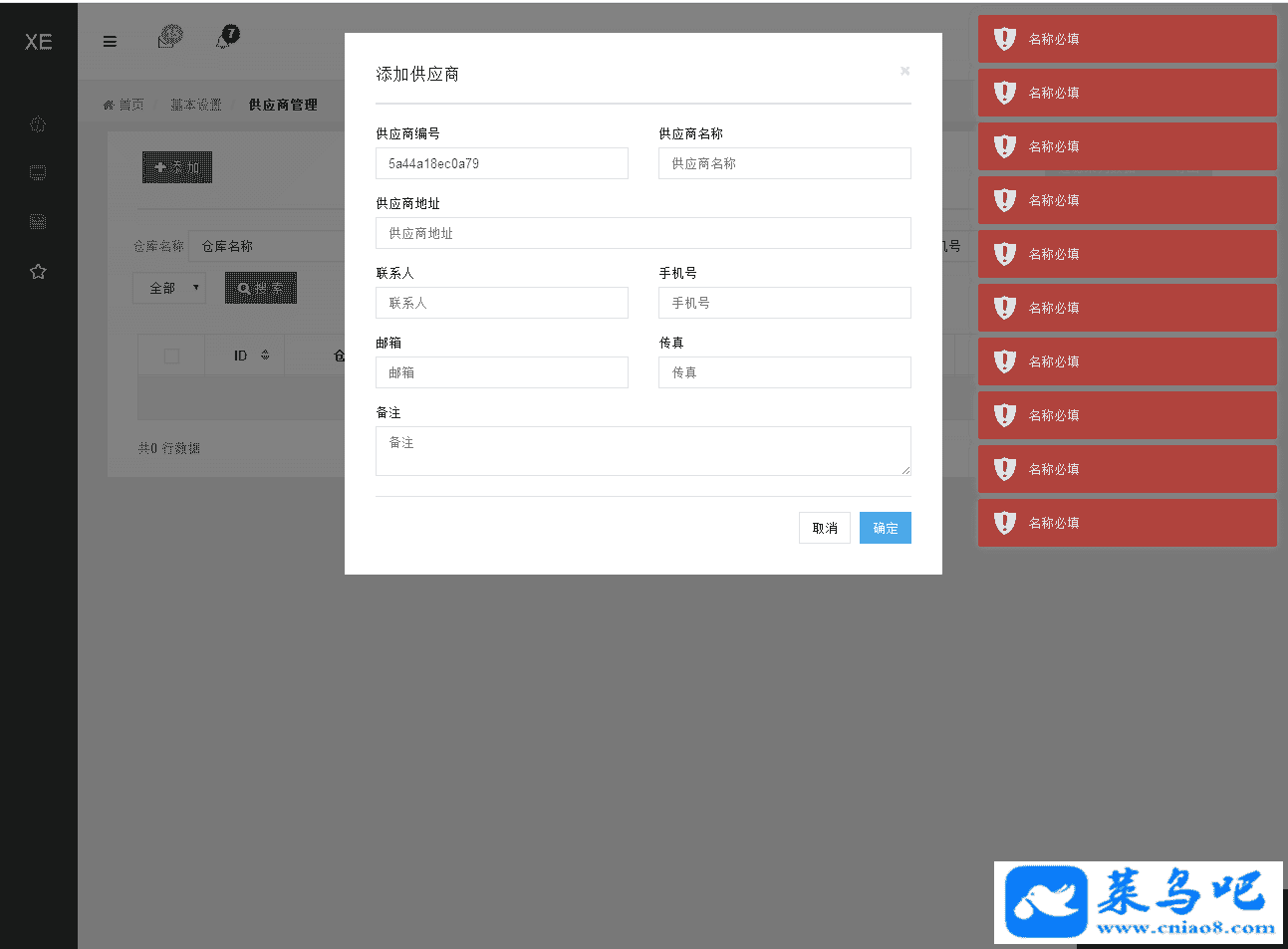Focus the 供应商编号 input field

click(502, 163)
